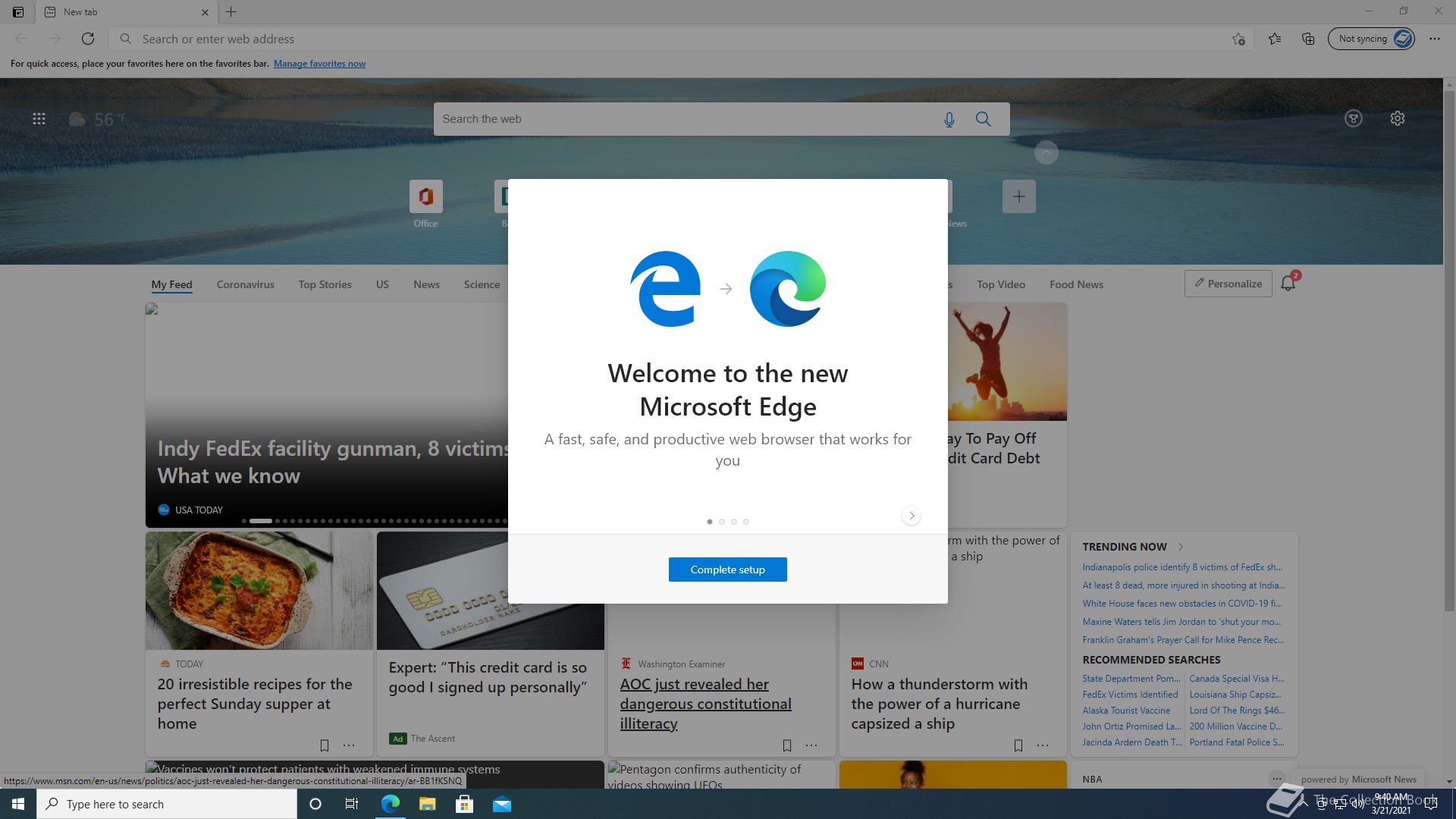Open the tab actions menu icon
The image size is (1456, 819).
click(18, 12)
